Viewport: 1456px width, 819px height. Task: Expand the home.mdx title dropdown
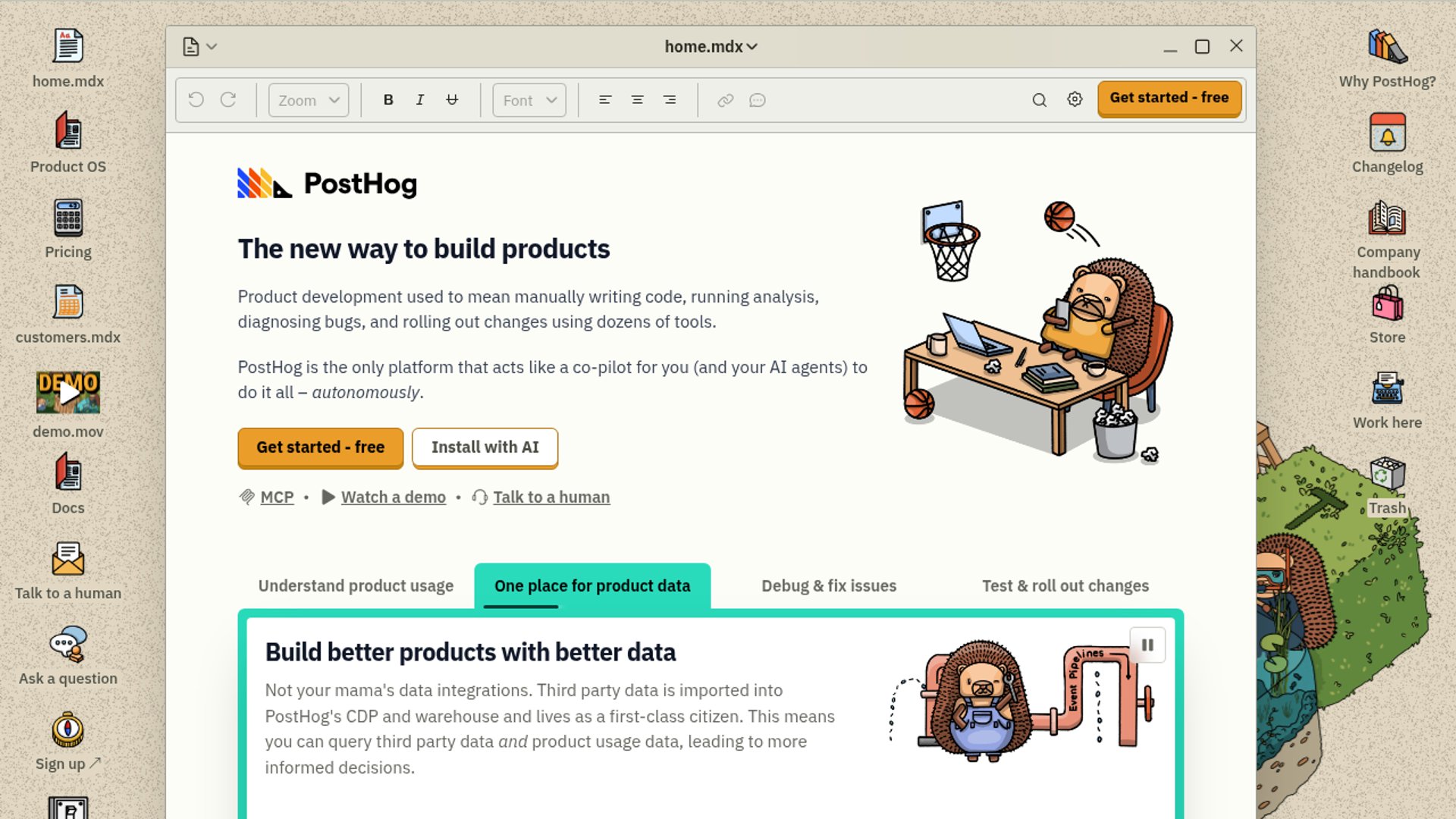click(x=711, y=47)
